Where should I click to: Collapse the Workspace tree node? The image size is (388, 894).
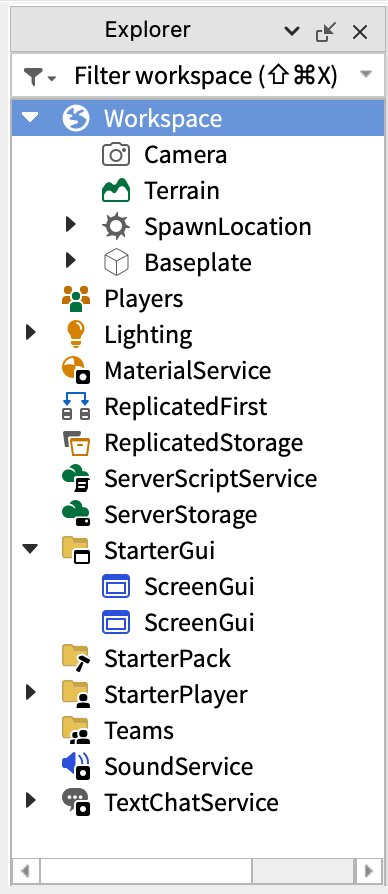[30, 118]
